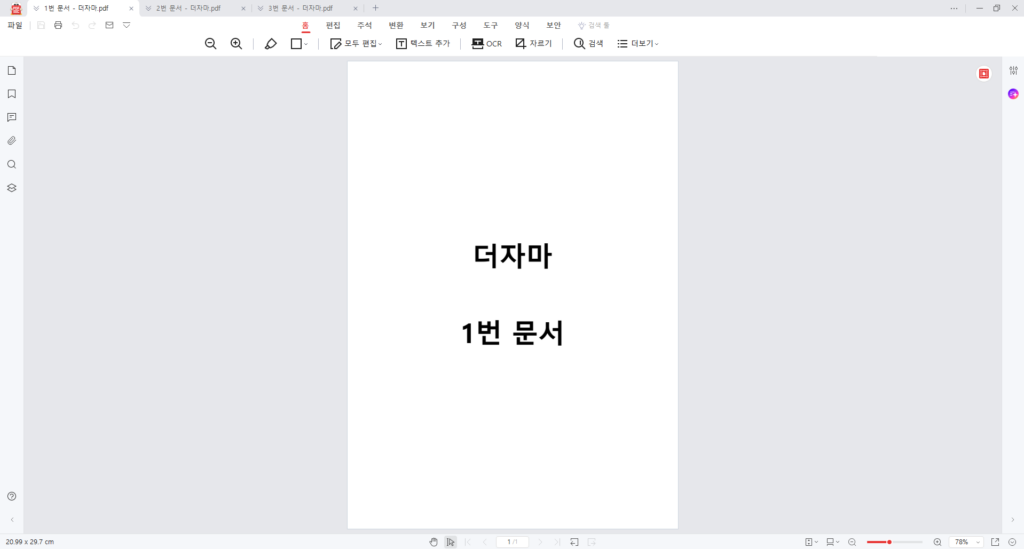Select the hand pan tool
The width and height of the screenshot is (1024, 549).
coord(434,542)
